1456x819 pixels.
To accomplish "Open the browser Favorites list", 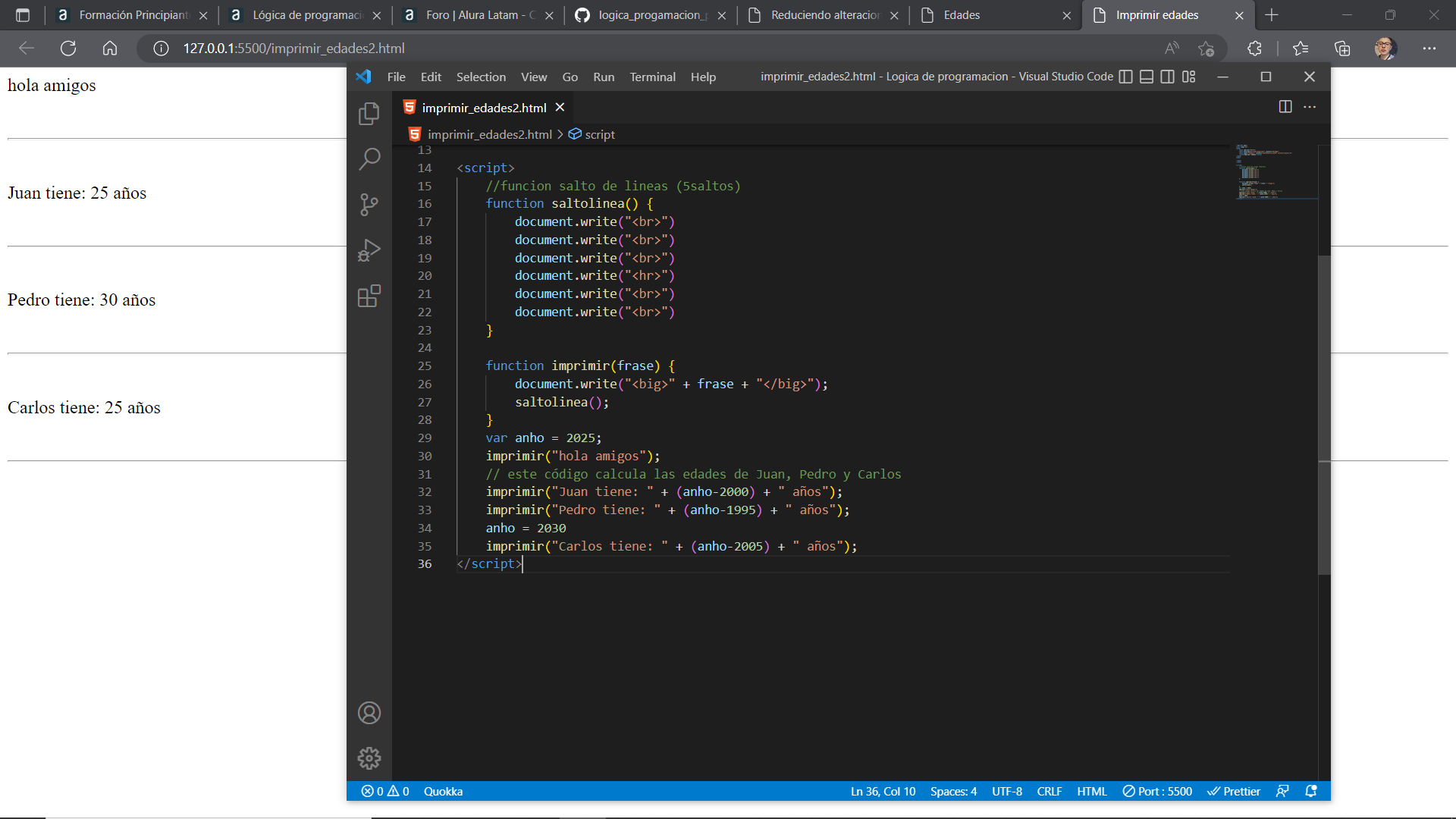I will point(1301,49).
